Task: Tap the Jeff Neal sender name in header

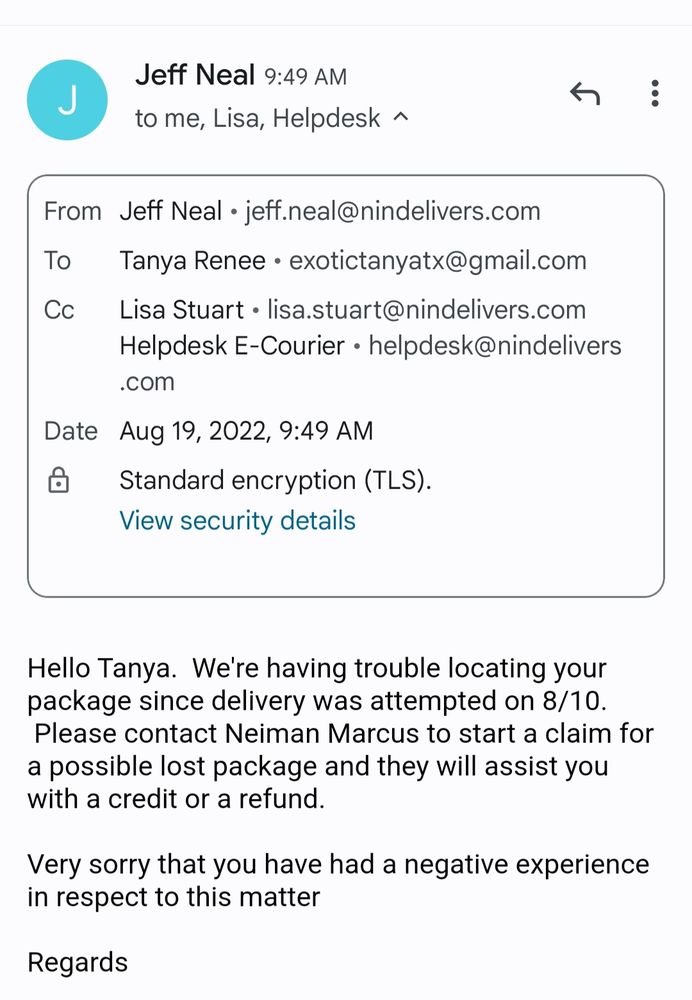Action: [x=195, y=74]
